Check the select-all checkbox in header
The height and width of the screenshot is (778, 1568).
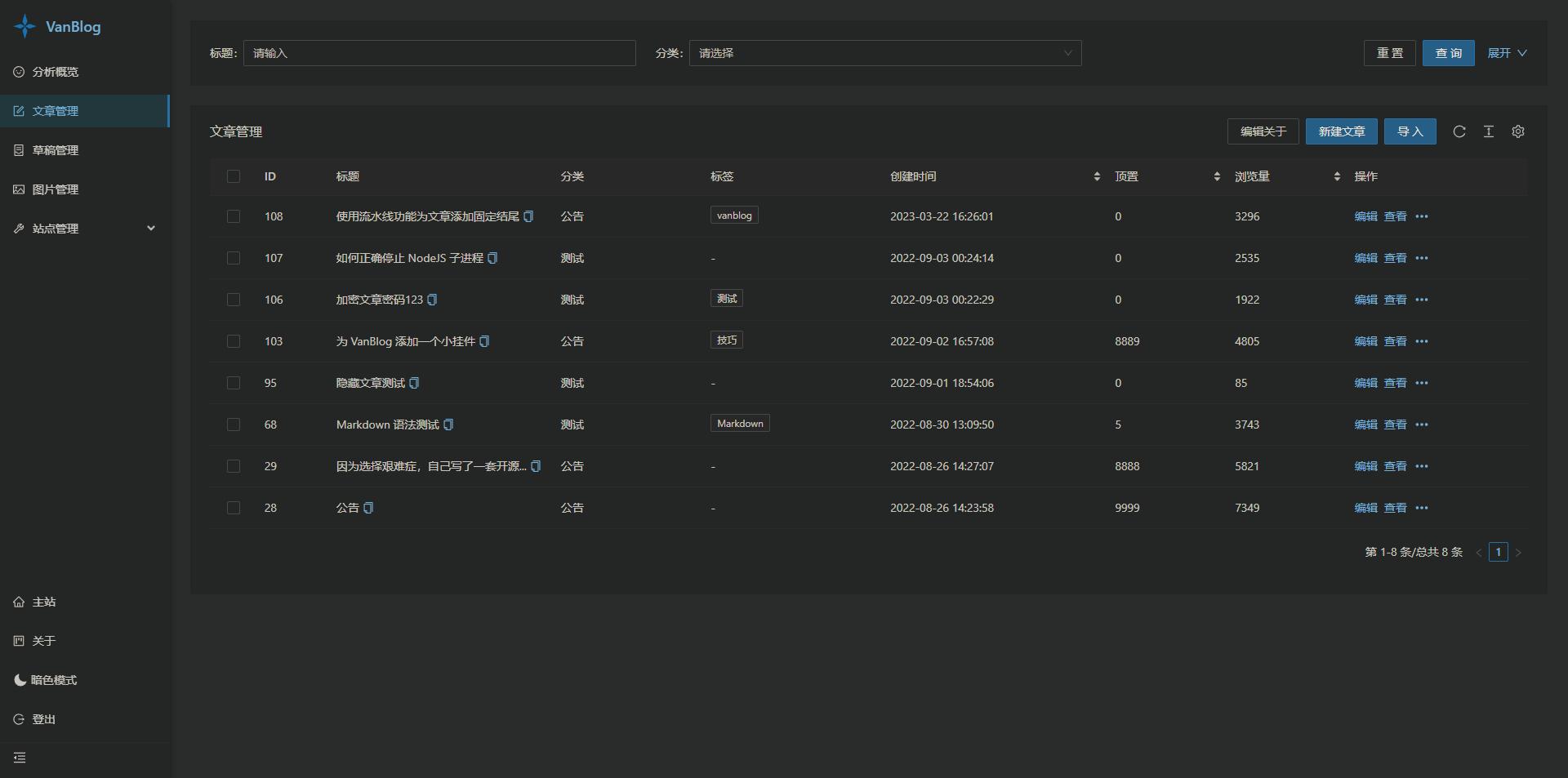(234, 176)
